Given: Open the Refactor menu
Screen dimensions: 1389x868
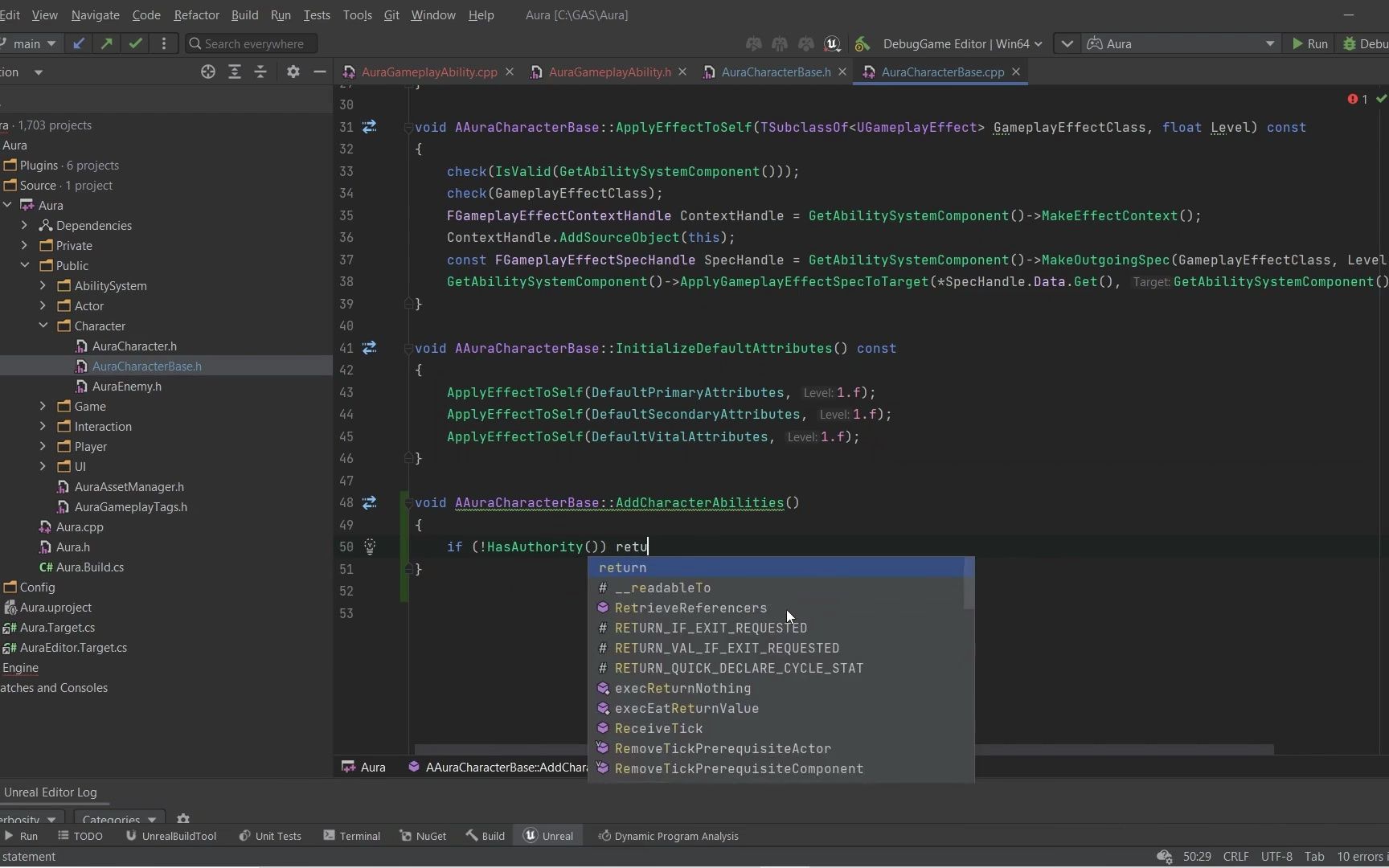Looking at the screenshot, I should [x=196, y=15].
